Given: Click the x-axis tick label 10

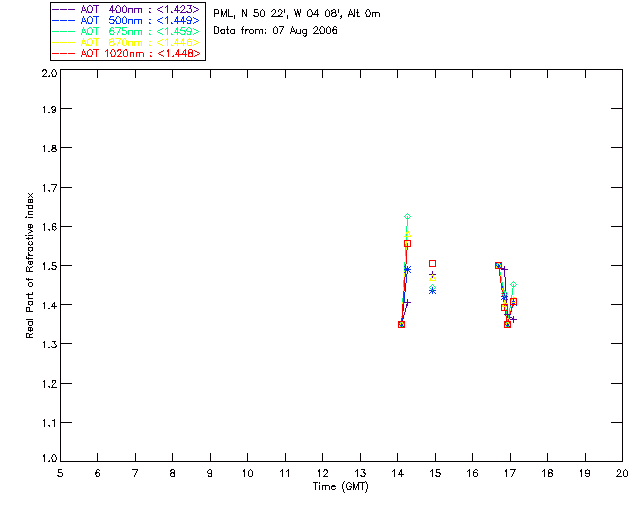Looking at the screenshot, I should point(247,473).
